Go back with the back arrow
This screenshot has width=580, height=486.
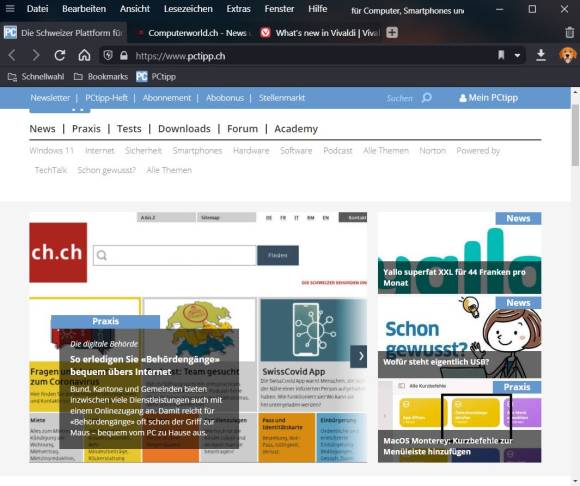point(12,55)
